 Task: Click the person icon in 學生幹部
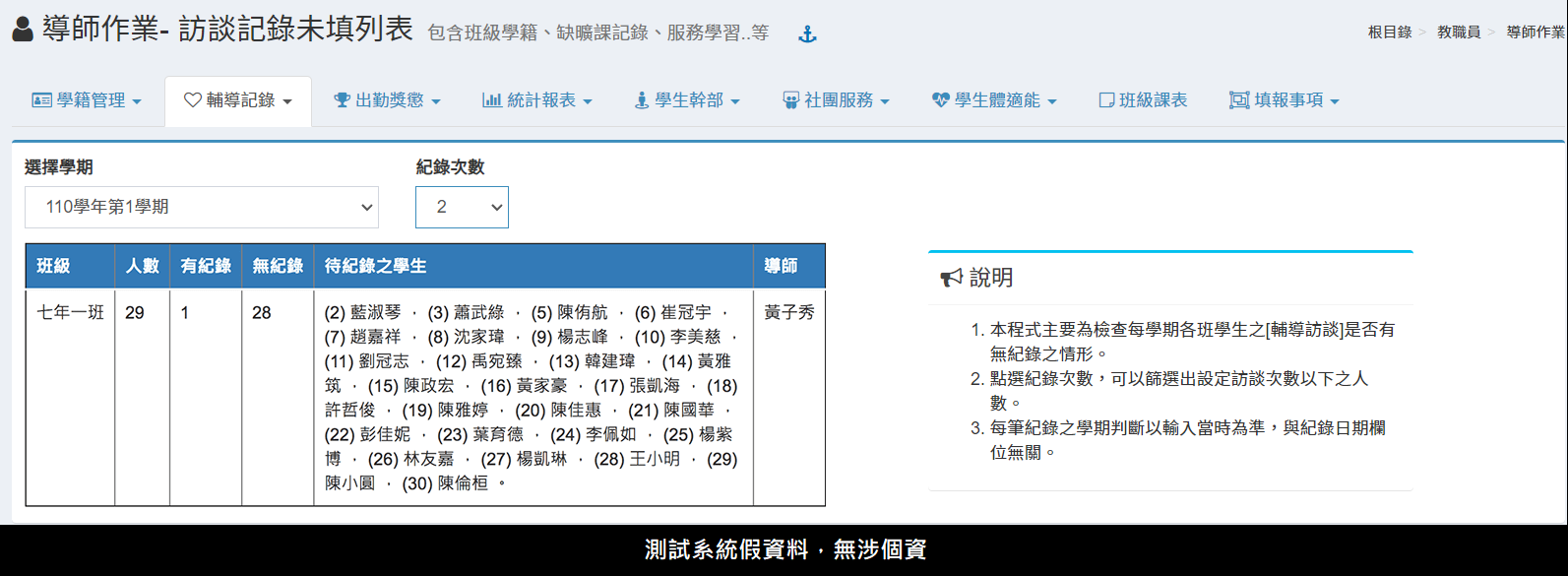pos(642,100)
